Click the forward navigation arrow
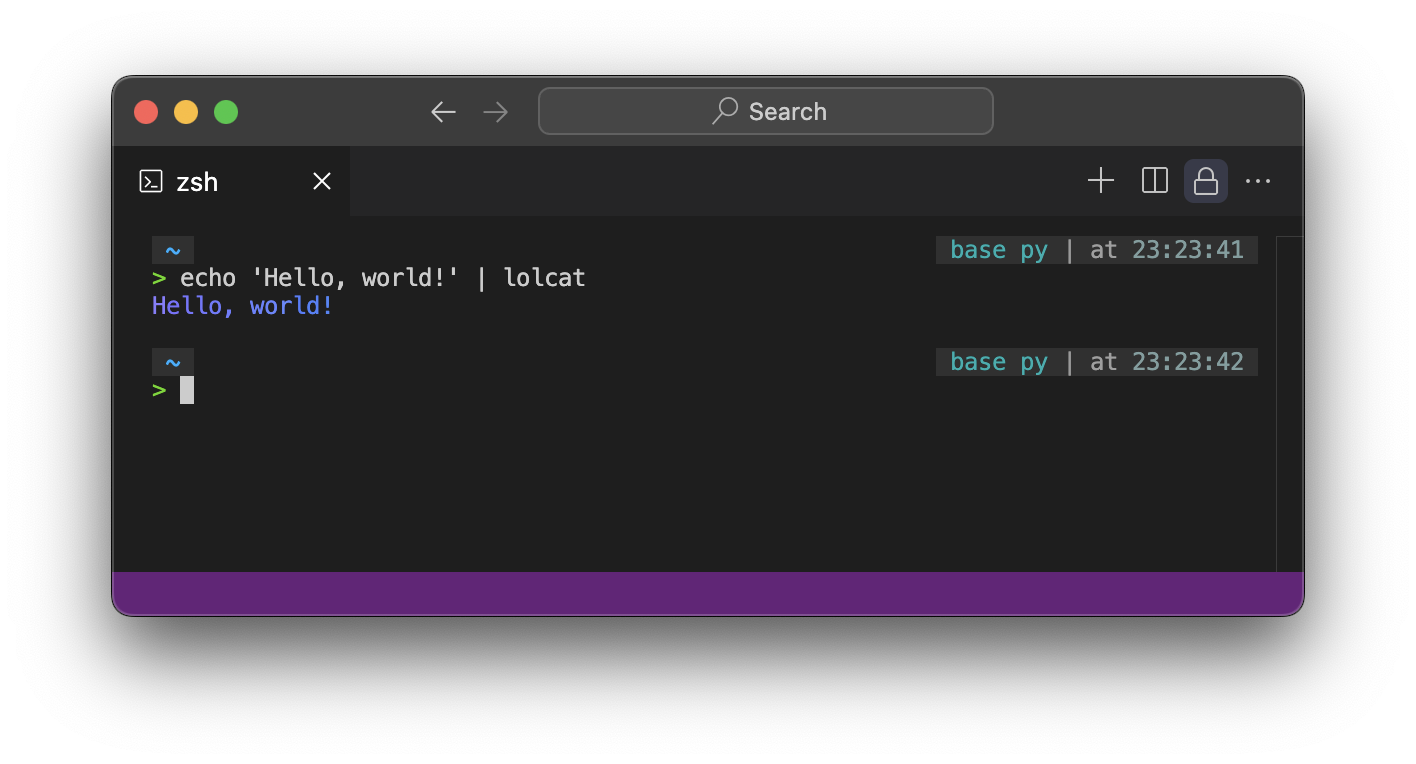The image size is (1416, 764). (495, 112)
